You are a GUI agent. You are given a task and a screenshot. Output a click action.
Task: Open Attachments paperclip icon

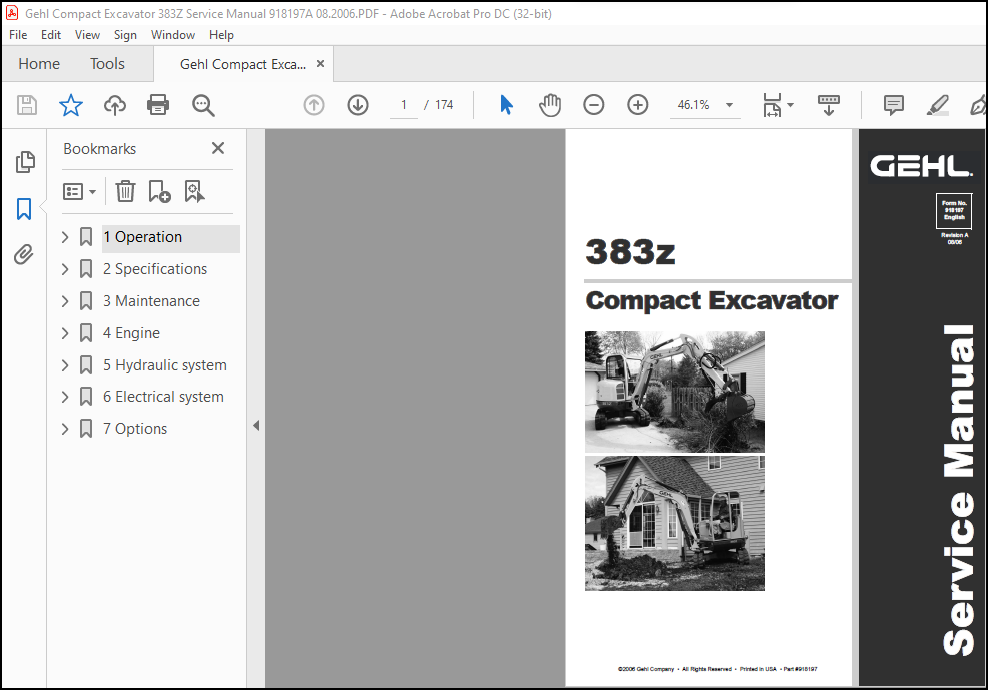click(x=24, y=255)
